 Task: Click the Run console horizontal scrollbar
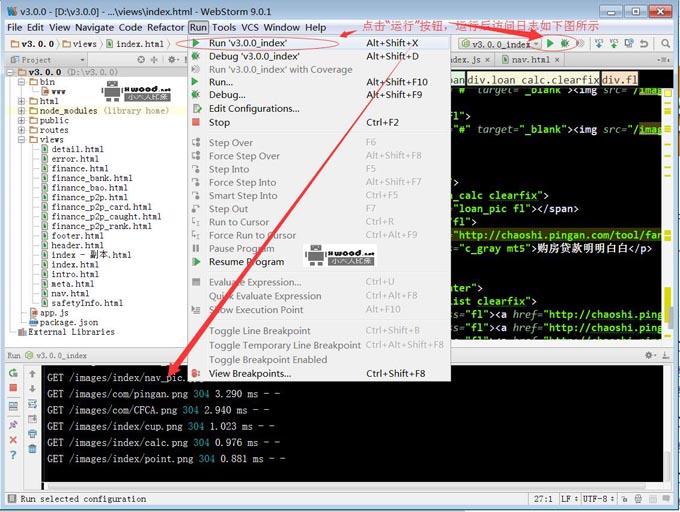pos(347,486)
